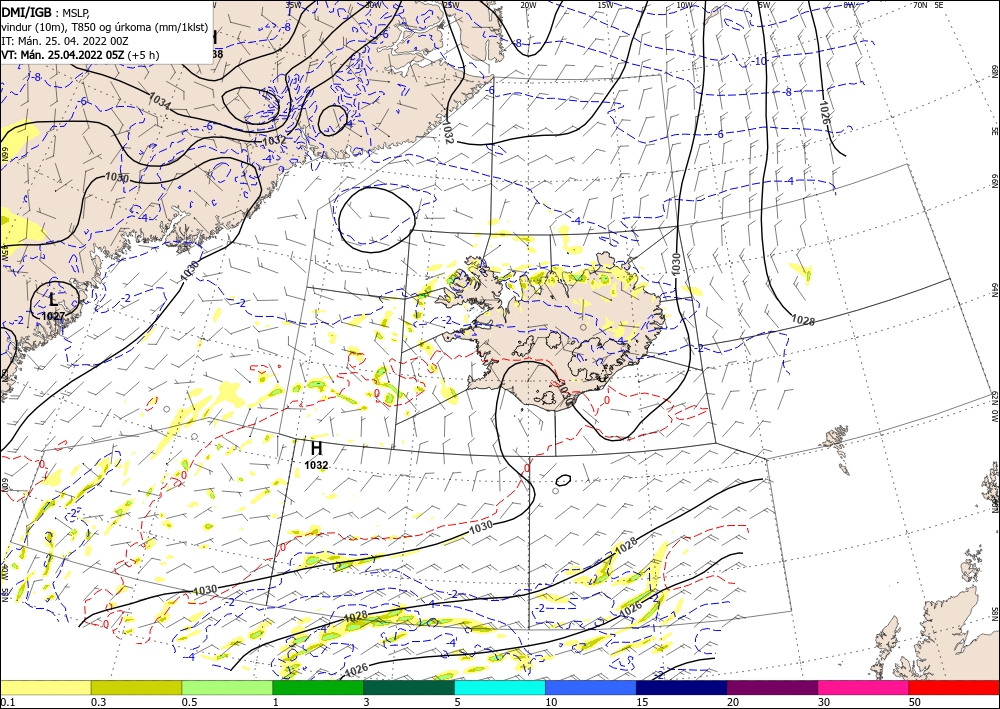Click the '50' legend tick value
This screenshot has height=709, width=1000.
(915, 702)
